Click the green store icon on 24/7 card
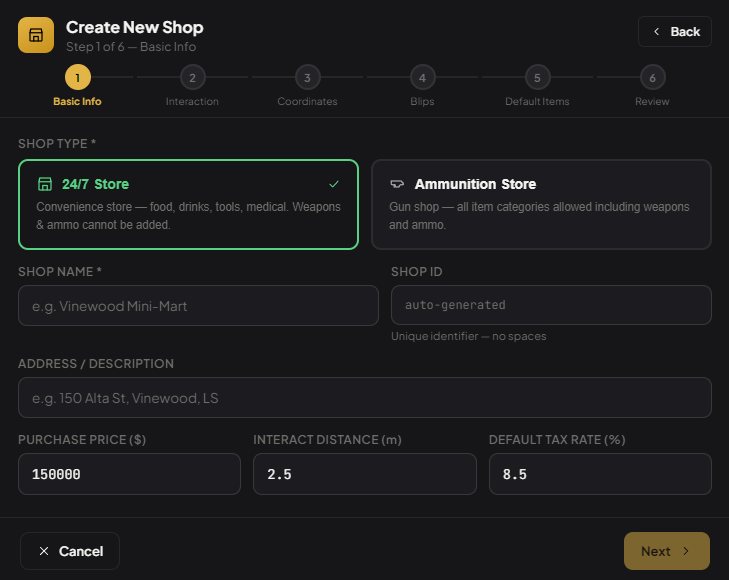729x580 pixels. click(45, 184)
